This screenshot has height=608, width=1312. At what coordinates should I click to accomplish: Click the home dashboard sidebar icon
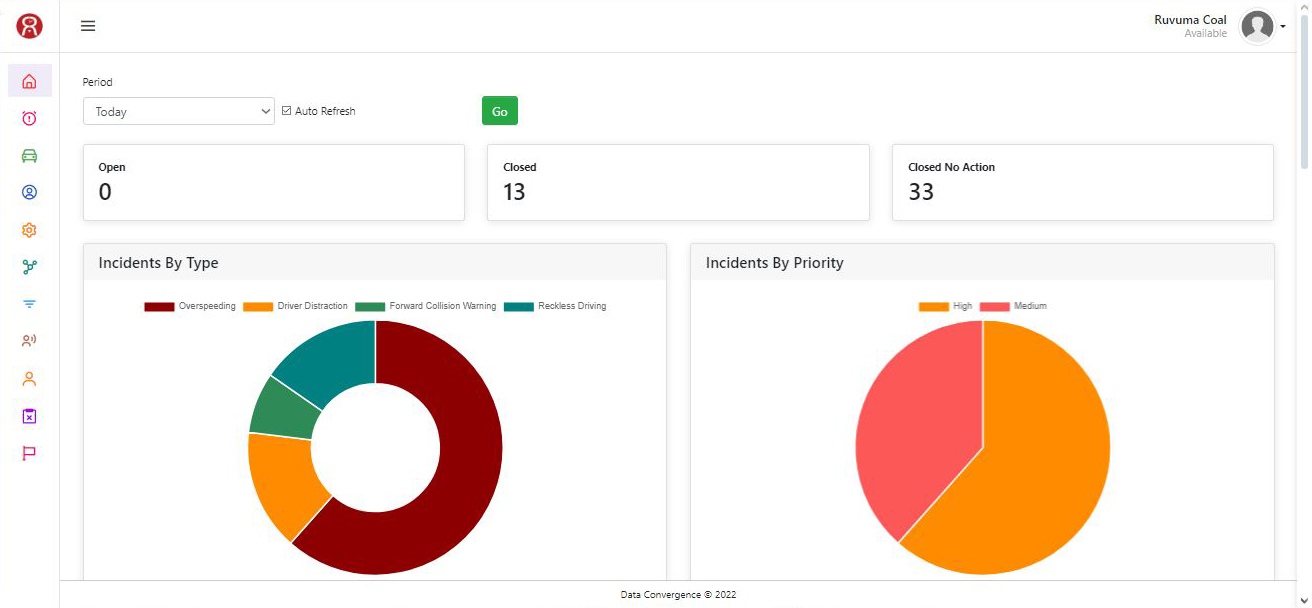(x=29, y=81)
